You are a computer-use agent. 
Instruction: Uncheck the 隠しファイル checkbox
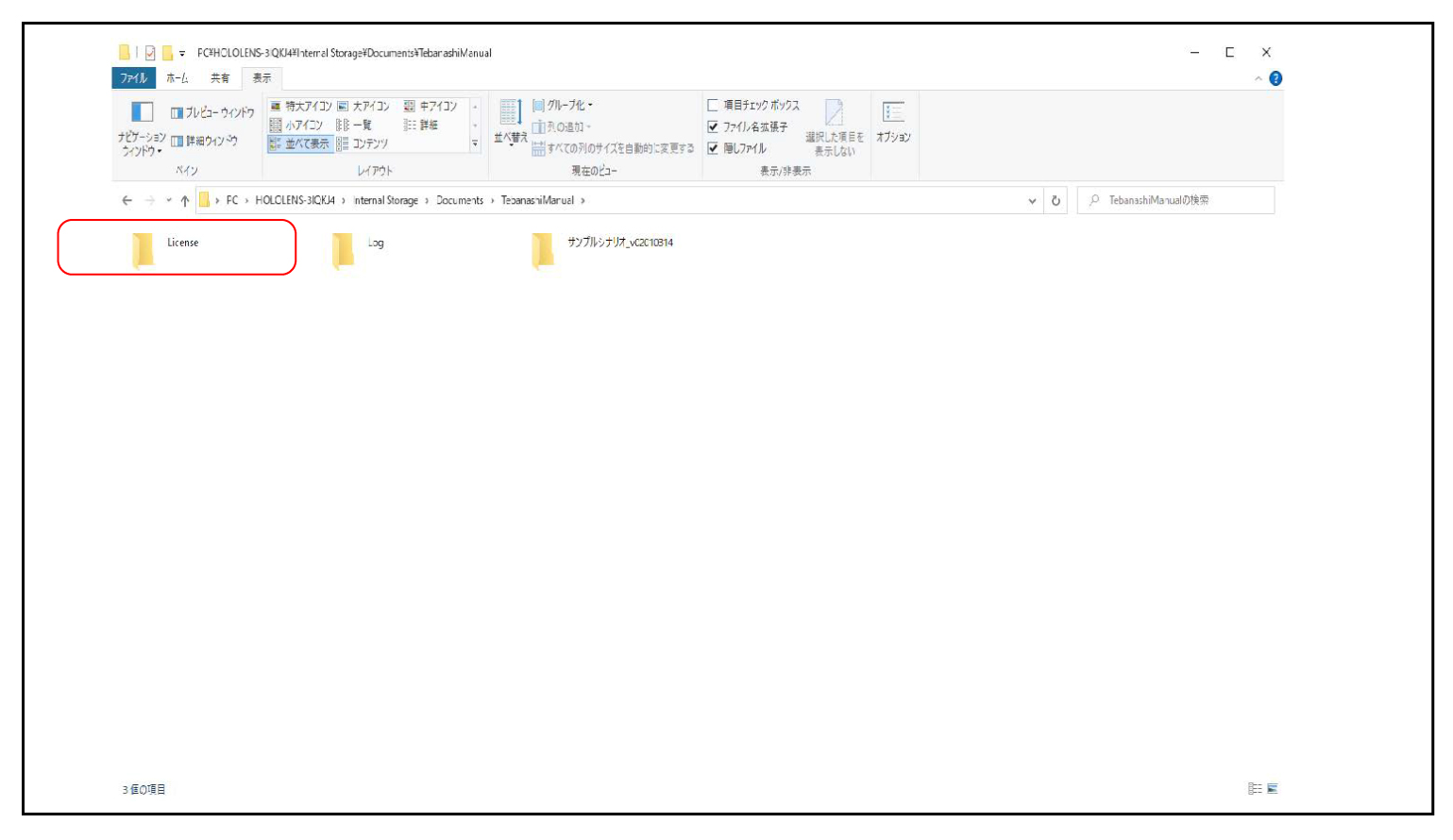[x=713, y=148]
